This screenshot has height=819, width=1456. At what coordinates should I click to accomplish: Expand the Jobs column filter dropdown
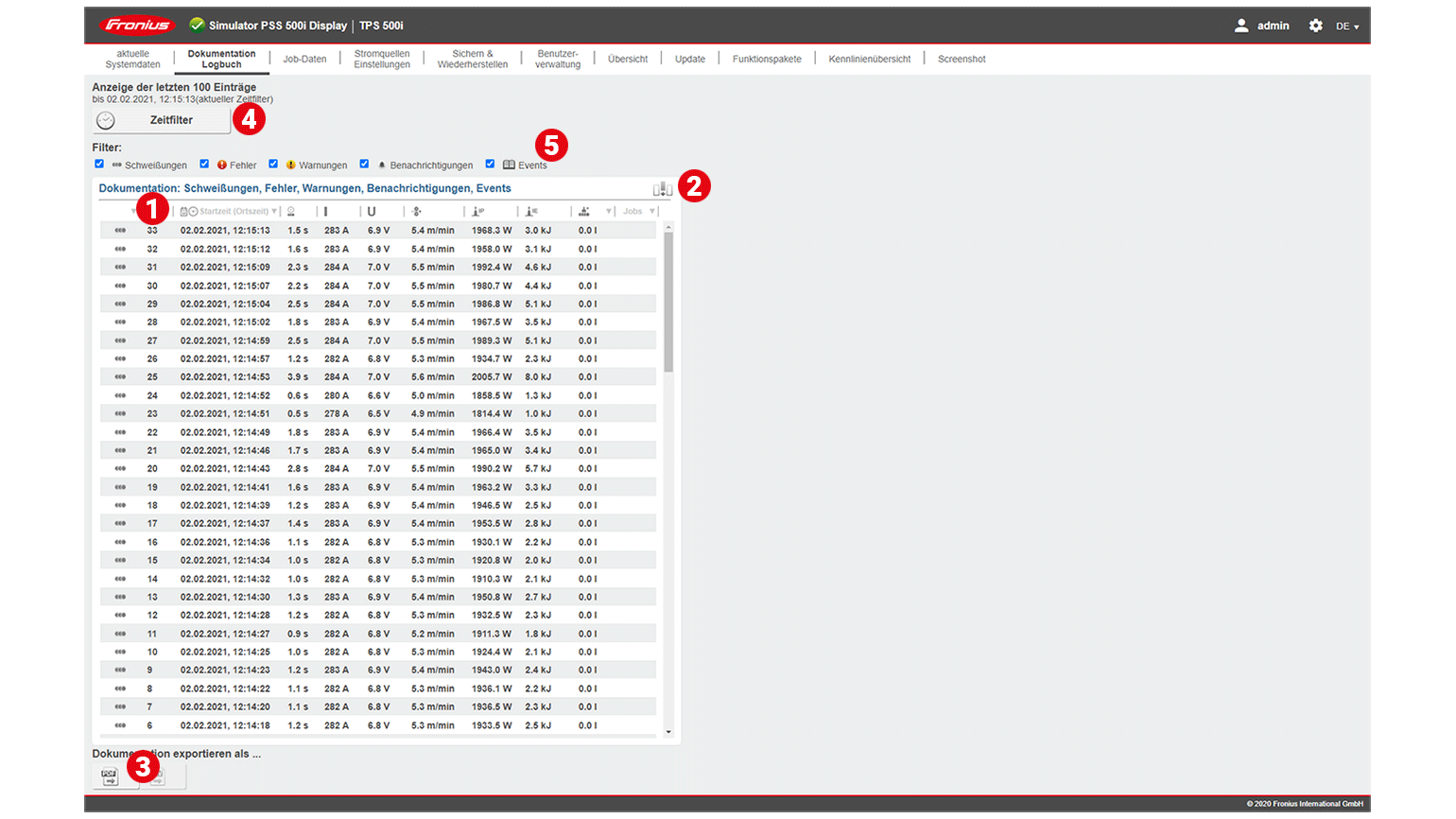651,212
